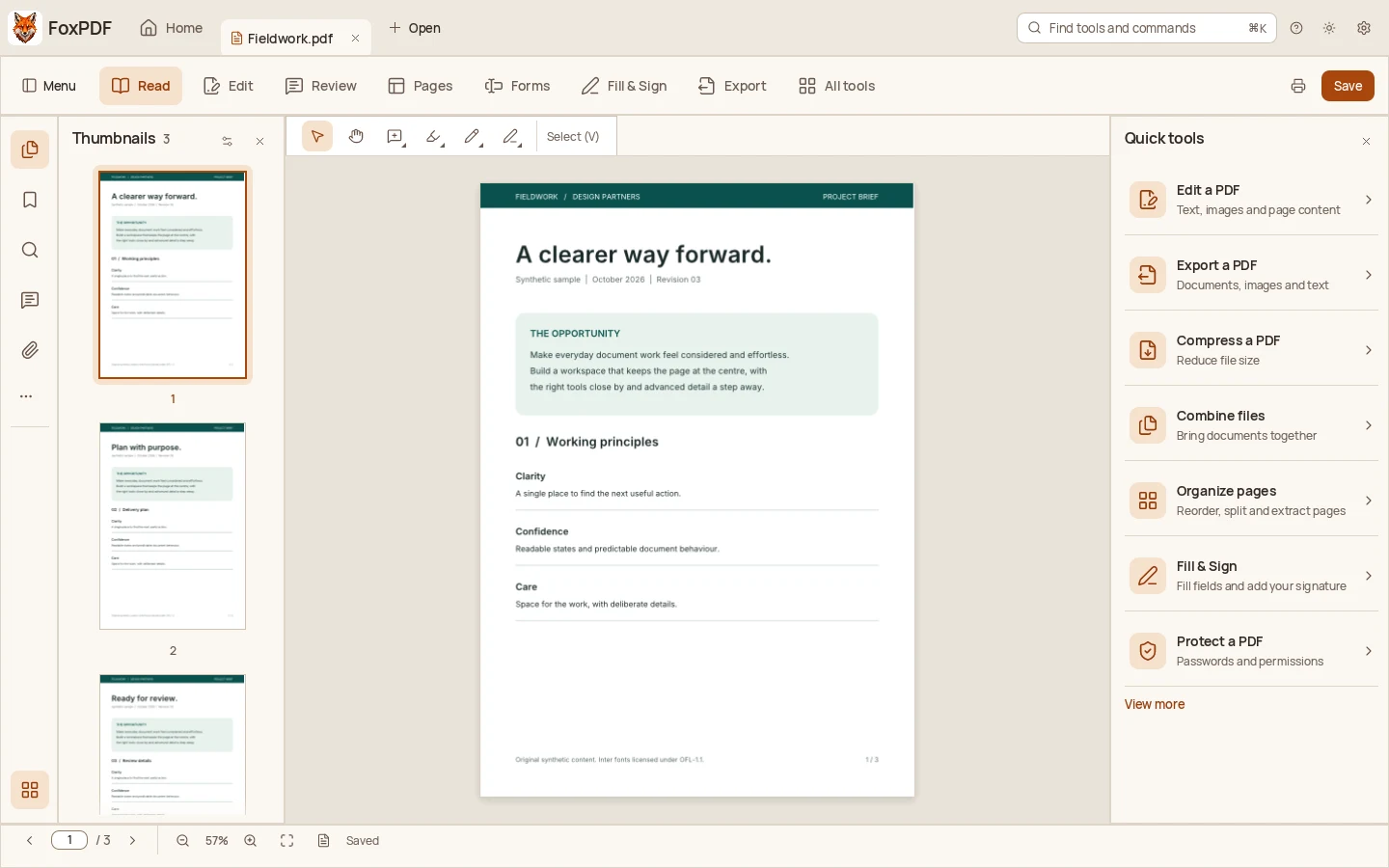Select page 2 thumbnail
1389x868 pixels.
coord(173,526)
